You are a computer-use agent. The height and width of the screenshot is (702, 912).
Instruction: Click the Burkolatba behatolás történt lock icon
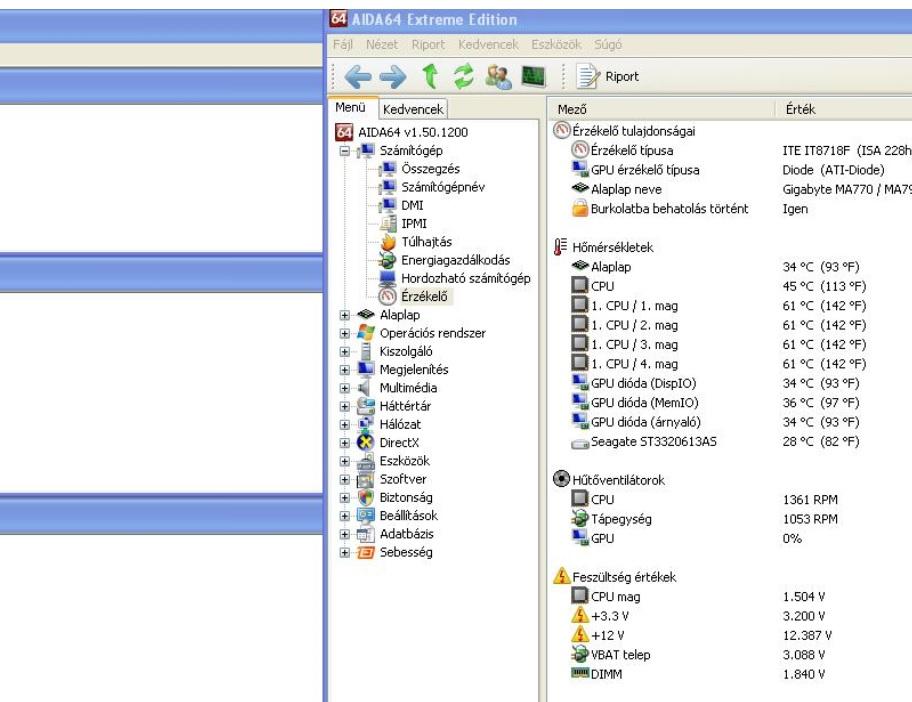pyautogui.click(x=580, y=208)
